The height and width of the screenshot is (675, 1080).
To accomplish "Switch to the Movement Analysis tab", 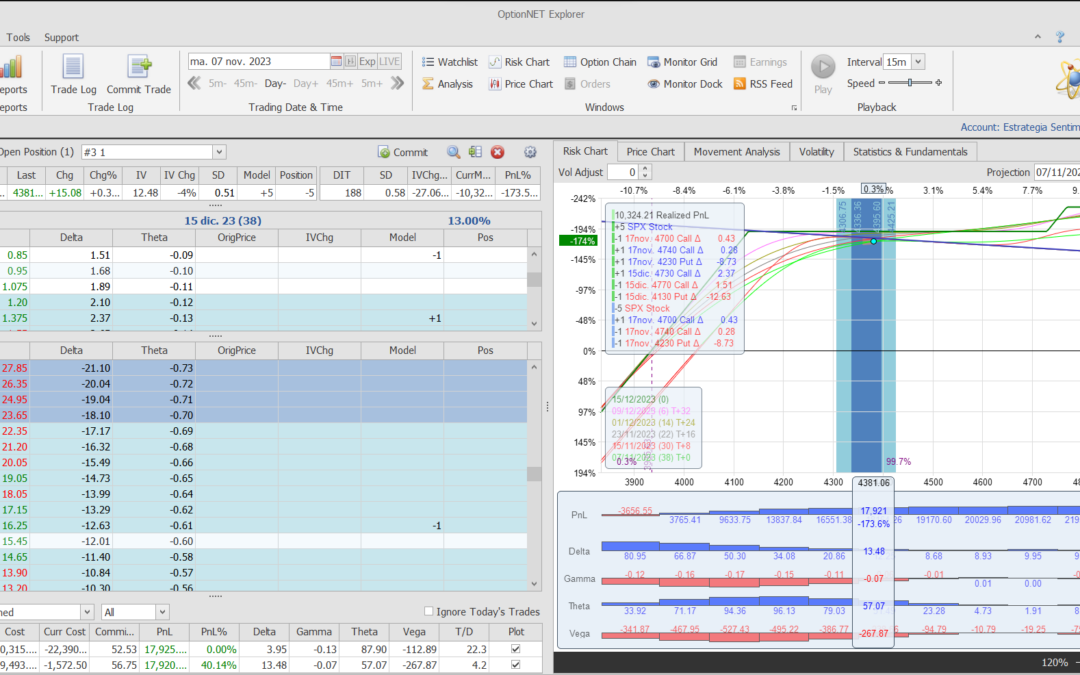I will point(736,151).
